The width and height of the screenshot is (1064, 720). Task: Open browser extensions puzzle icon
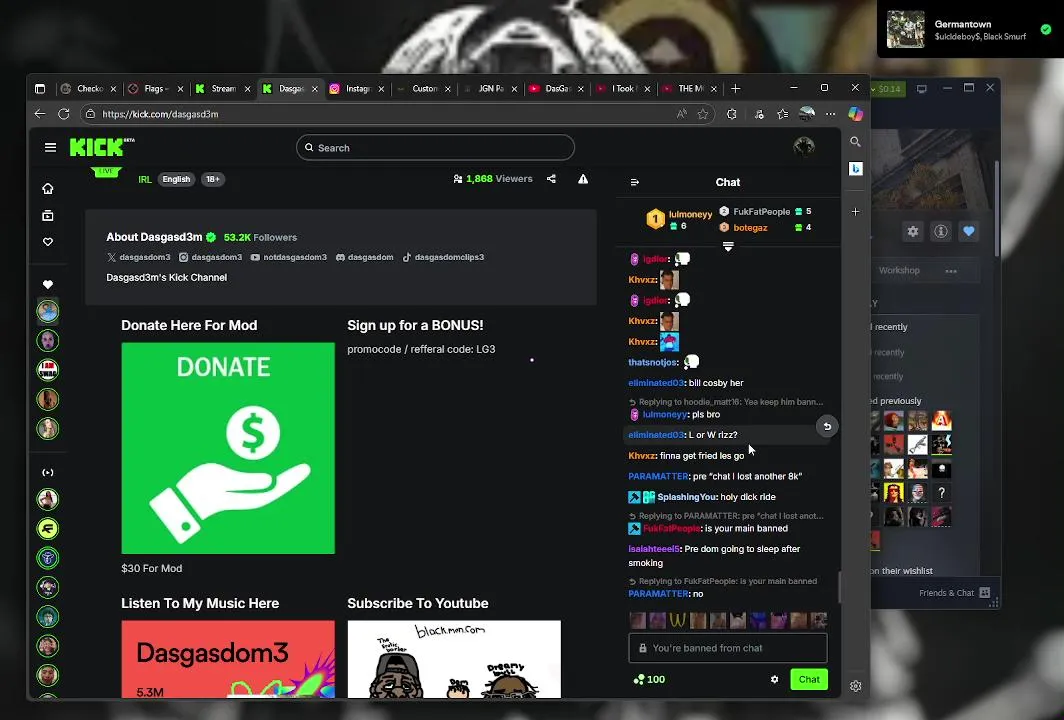point(732,114)
